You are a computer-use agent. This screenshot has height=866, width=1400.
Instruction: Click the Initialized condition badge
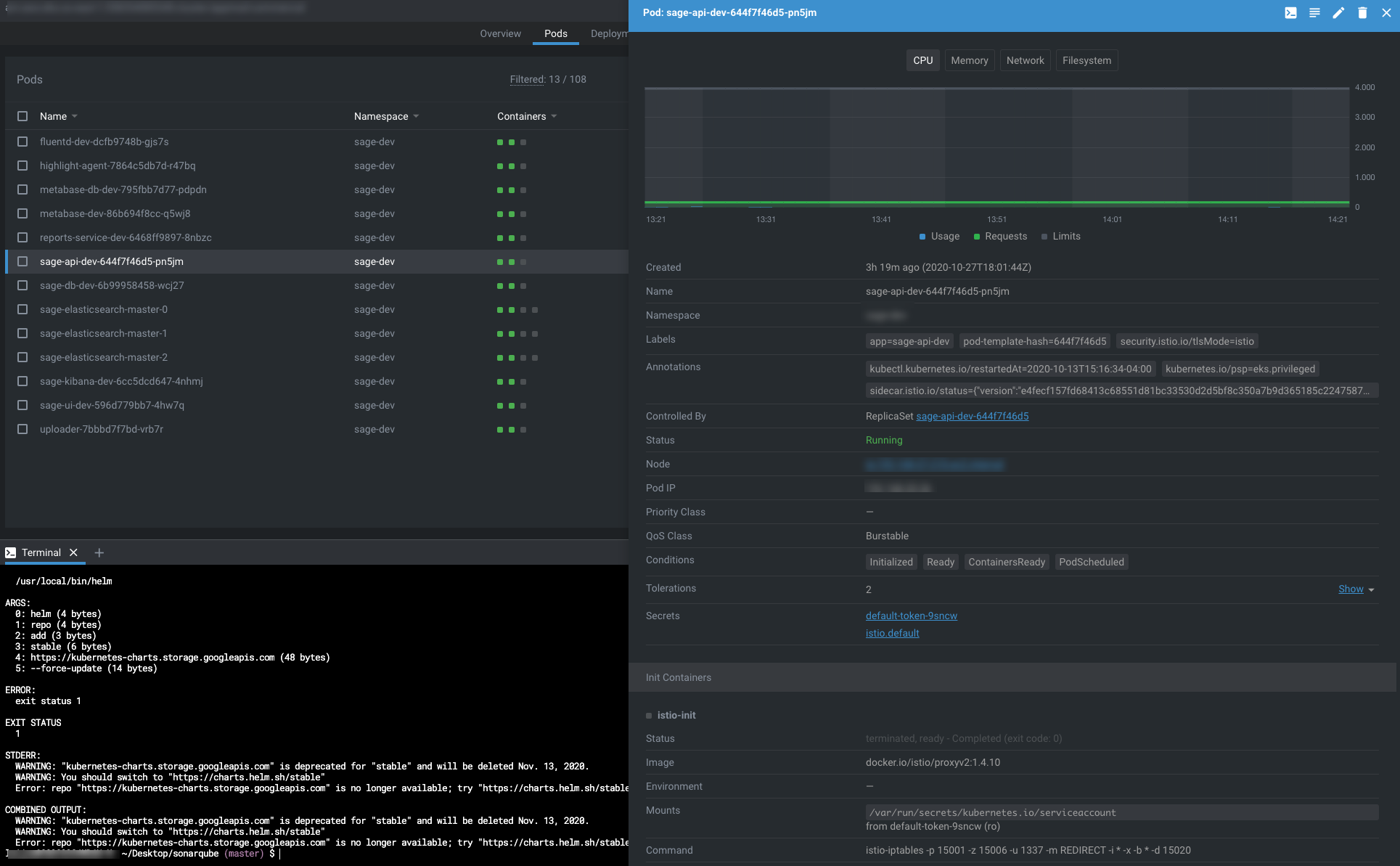[891, 562]
